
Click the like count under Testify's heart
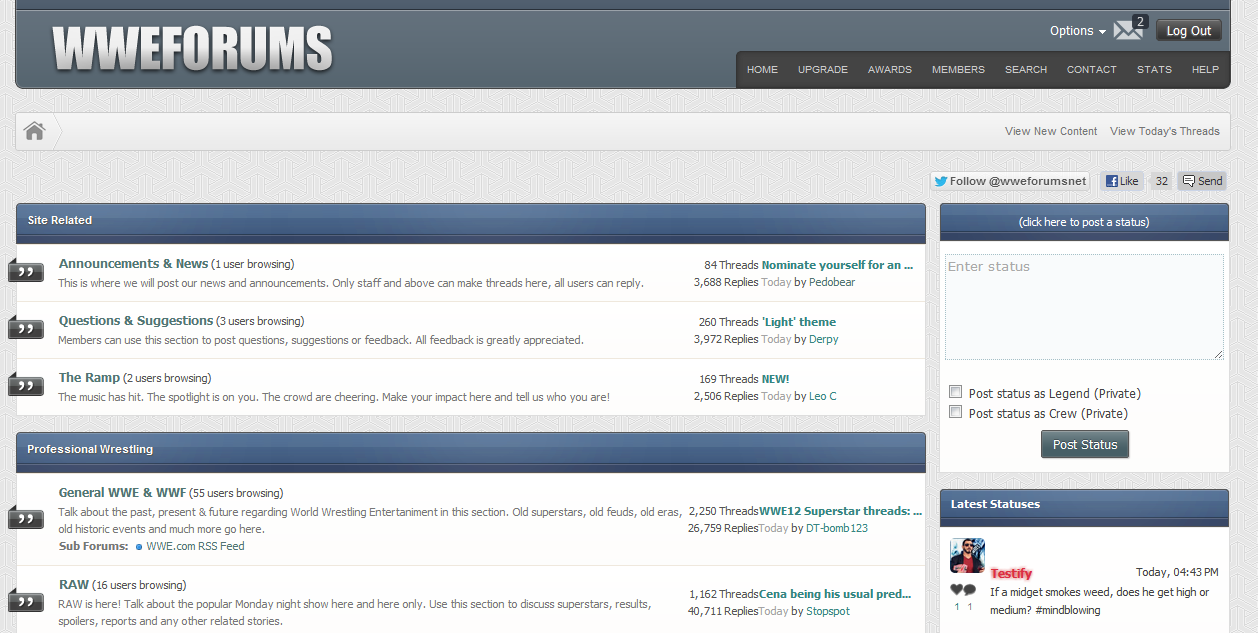[x=956, y=606]
